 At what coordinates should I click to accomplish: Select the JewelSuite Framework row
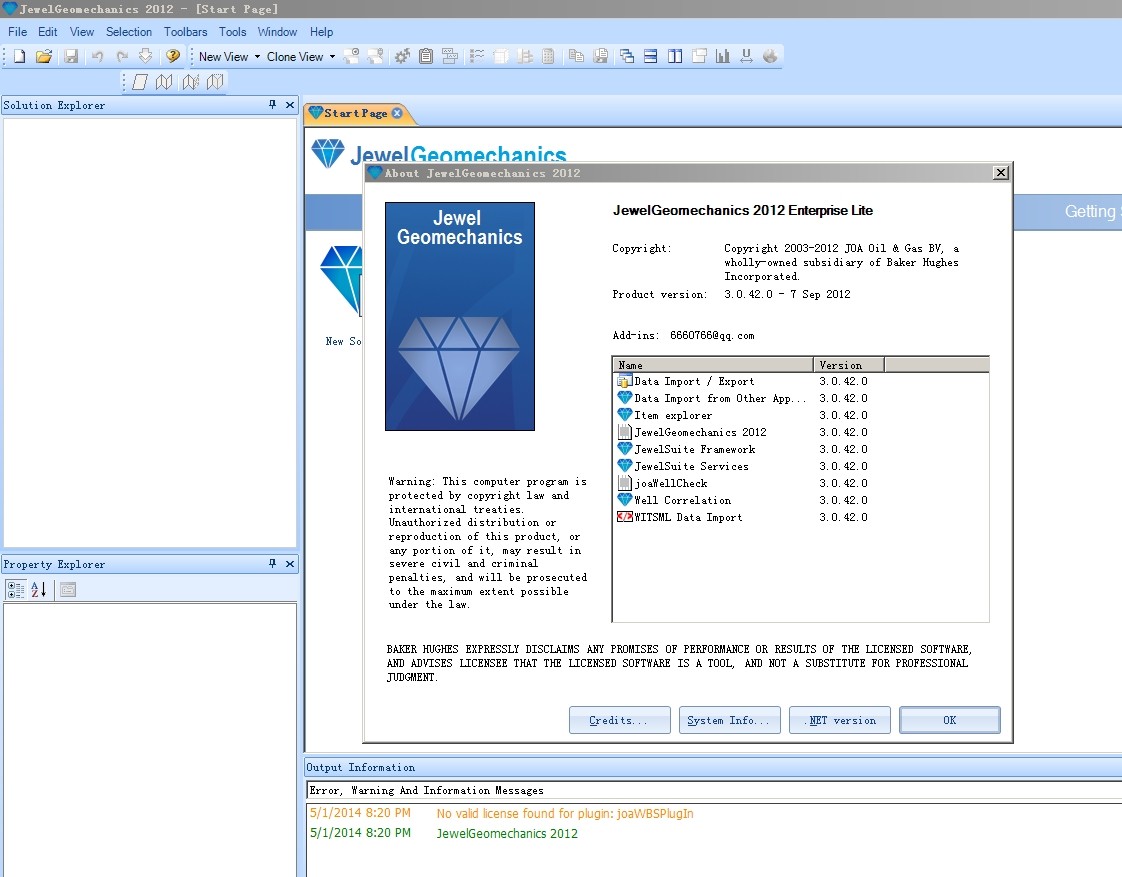click(801, 449)
